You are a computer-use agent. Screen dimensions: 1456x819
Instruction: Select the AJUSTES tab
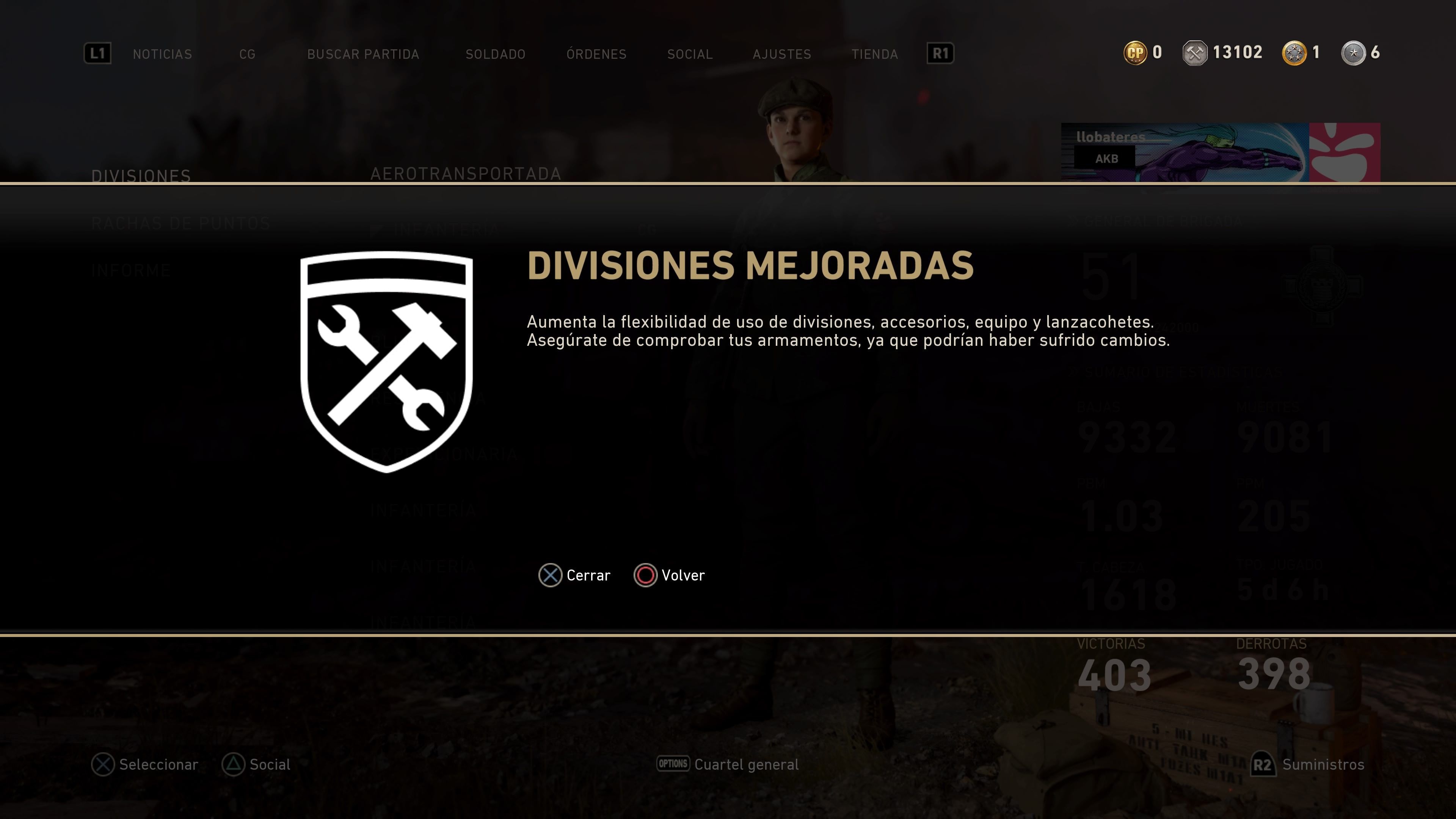(782, 54)
